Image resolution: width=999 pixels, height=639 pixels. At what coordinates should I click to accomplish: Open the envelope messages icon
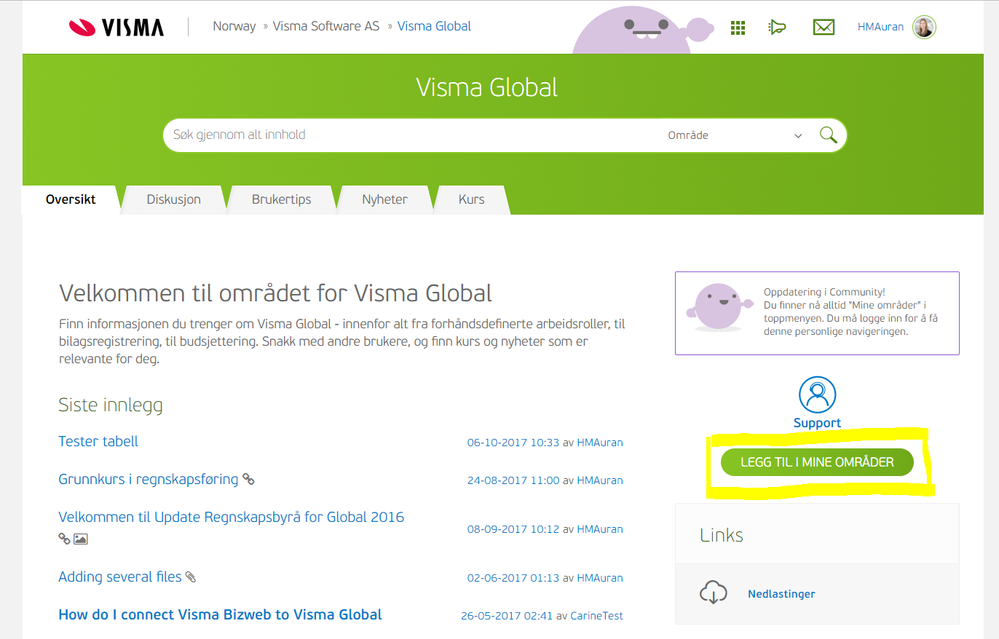pos(824,27)
